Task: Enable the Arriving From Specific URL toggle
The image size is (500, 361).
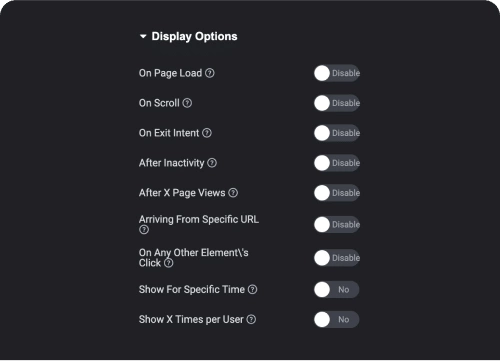Action: coord(337,224)
